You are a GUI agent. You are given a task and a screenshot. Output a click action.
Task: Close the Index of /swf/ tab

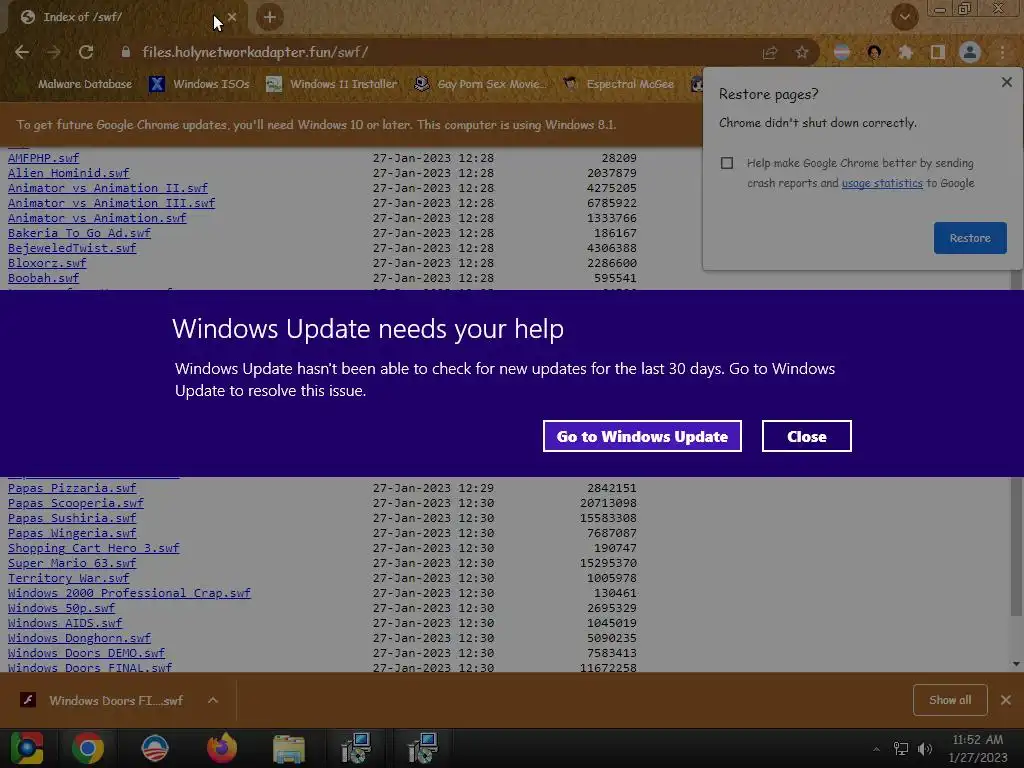pos(232,18)
